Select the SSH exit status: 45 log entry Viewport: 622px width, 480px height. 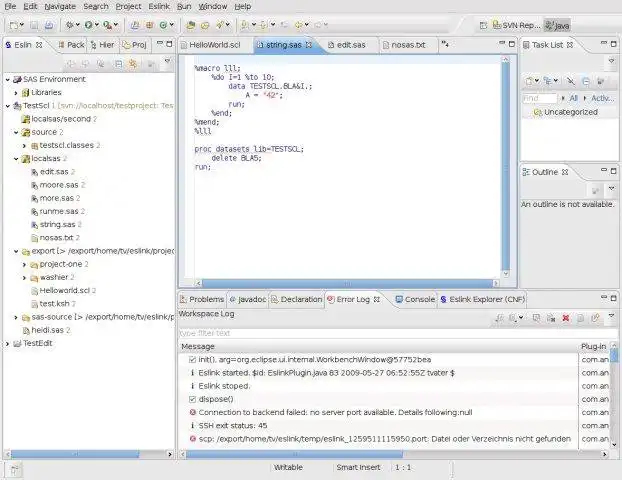pos(232,426)
